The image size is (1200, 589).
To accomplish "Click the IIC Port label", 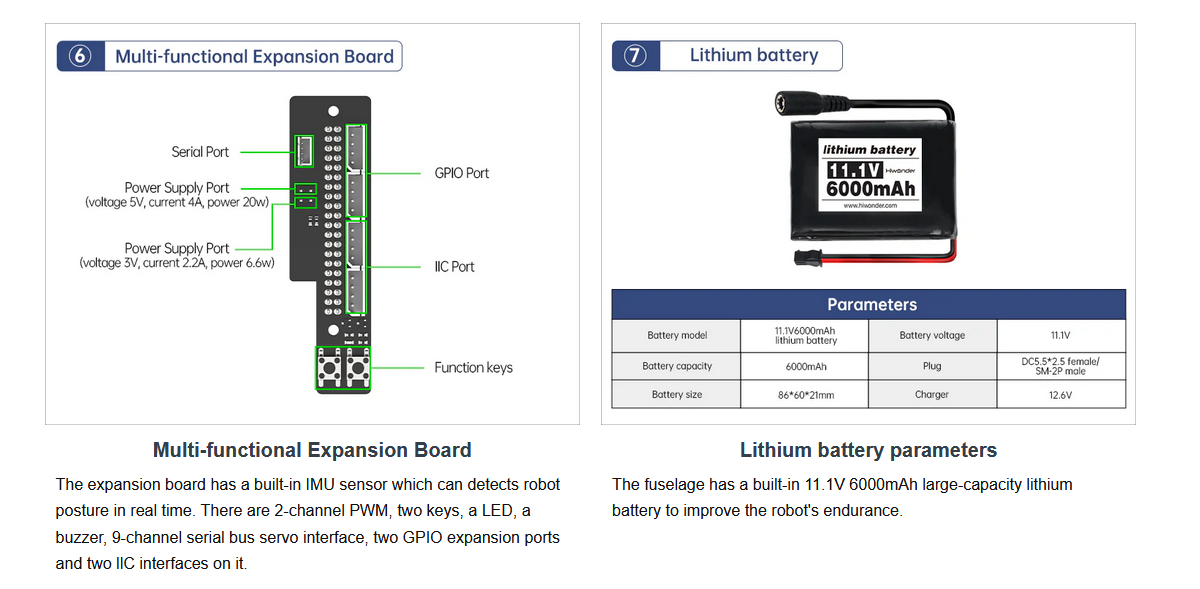I will 454,267.
